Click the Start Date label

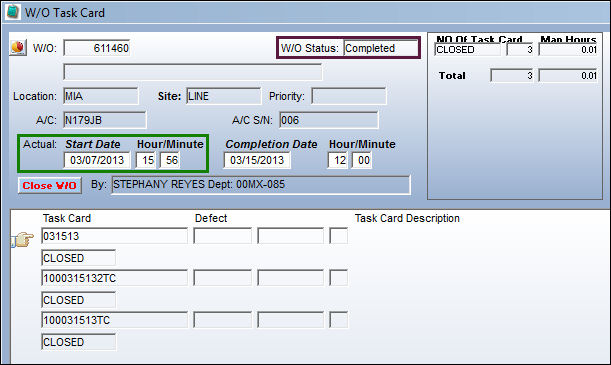coord(93,144)
